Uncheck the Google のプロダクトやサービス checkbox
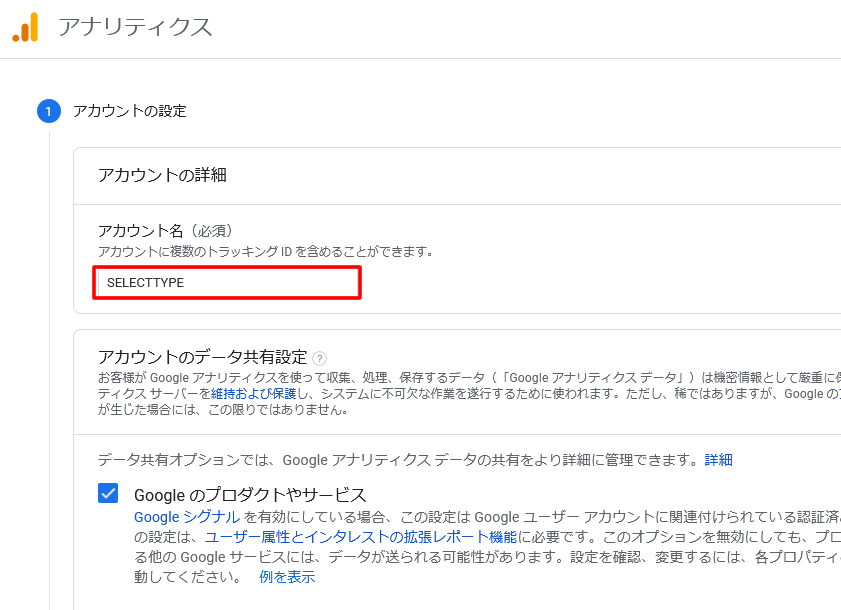This screenshot has width=841, height=610. pyautogui.click(x=108, y=493)
